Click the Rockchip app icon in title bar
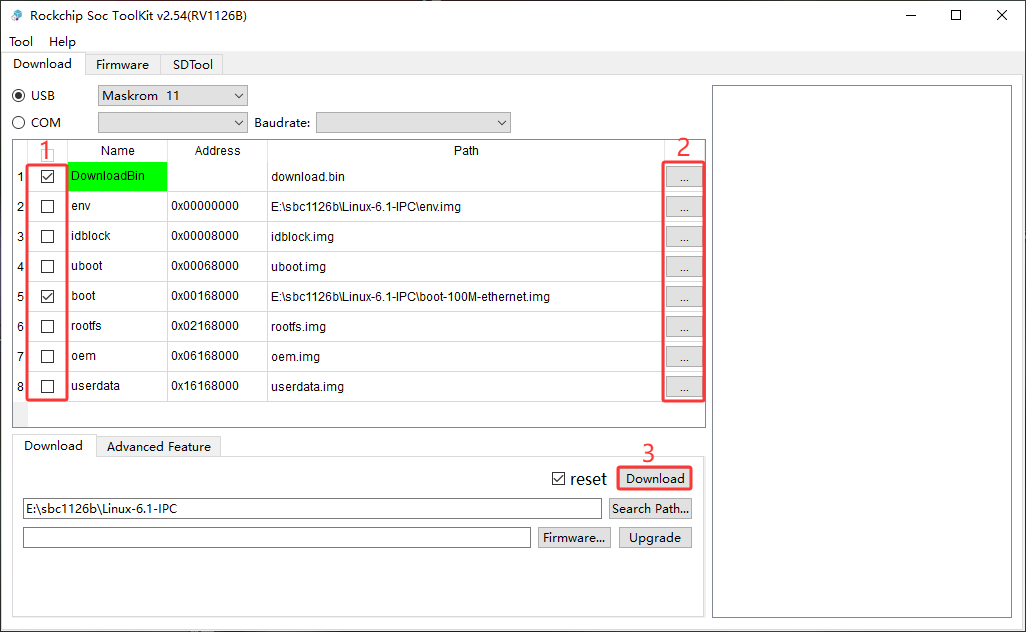The height and width of the screenshot is (632, 1026). [16, 15]
